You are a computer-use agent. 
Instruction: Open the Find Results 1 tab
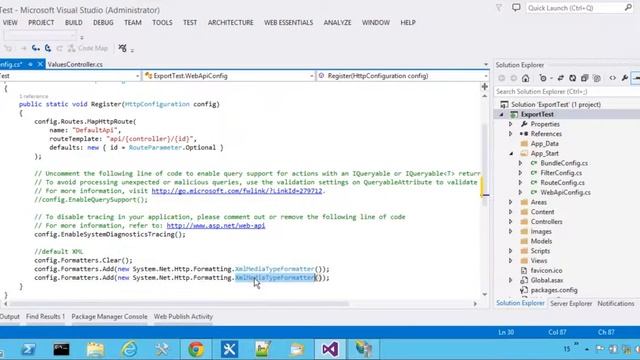[x=45, y=317]
